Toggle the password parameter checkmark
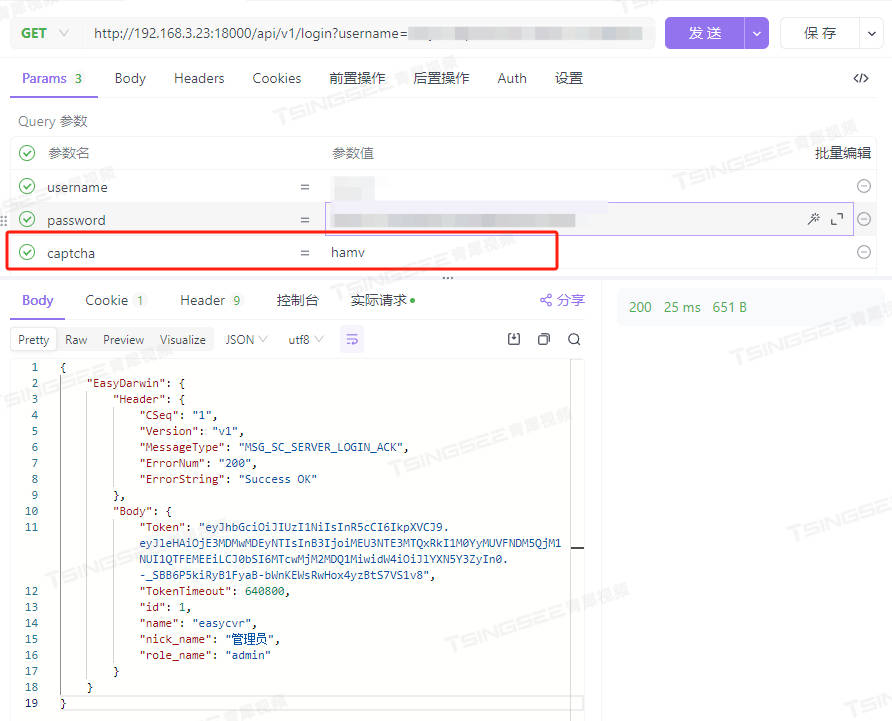 [25, 219]
